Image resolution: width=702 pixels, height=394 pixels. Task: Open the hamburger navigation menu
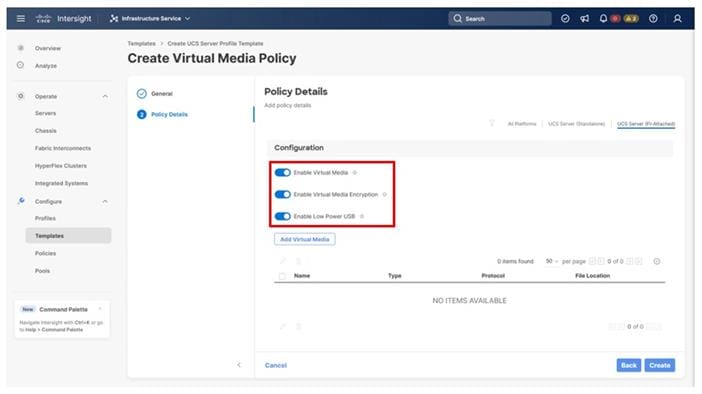coord(21,18)
